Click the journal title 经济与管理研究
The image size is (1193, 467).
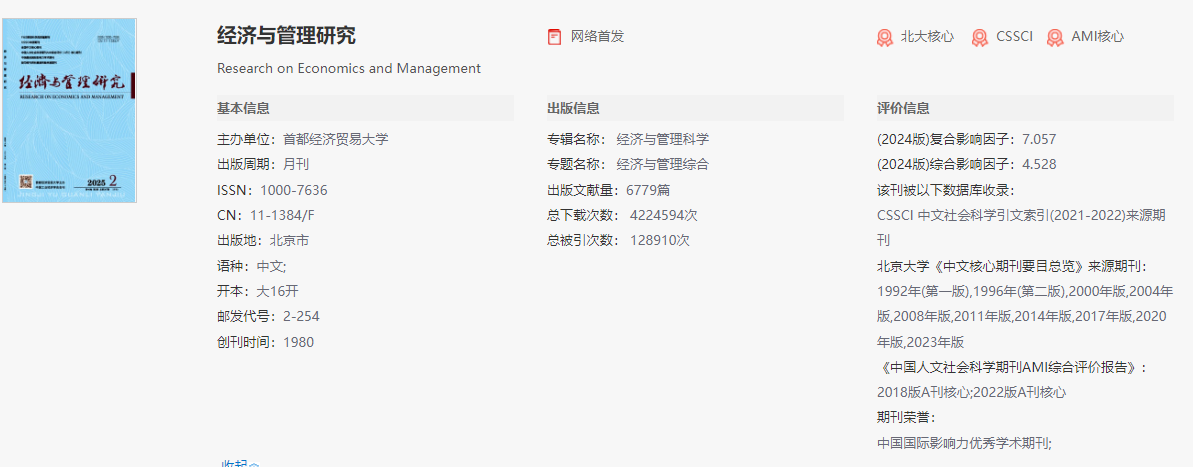pyautogui.click(x=286, y=36)
